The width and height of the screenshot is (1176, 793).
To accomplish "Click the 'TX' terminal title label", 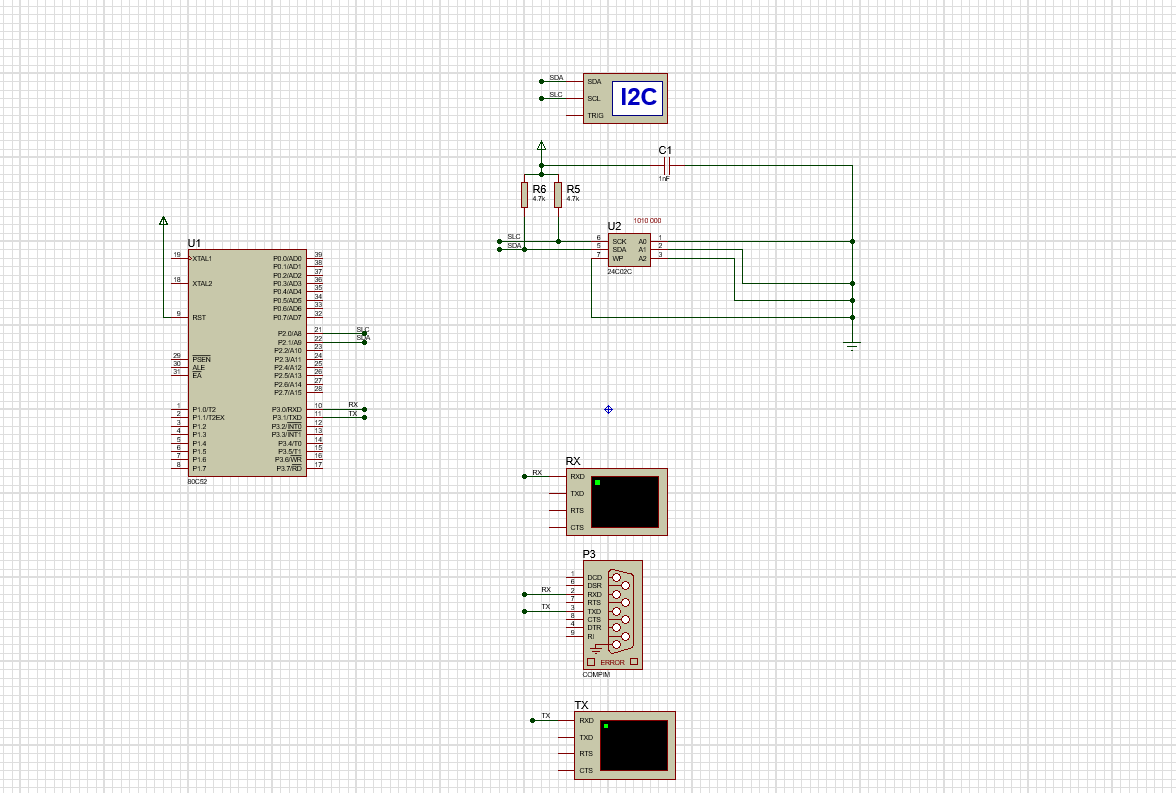I will pos(581,704).
